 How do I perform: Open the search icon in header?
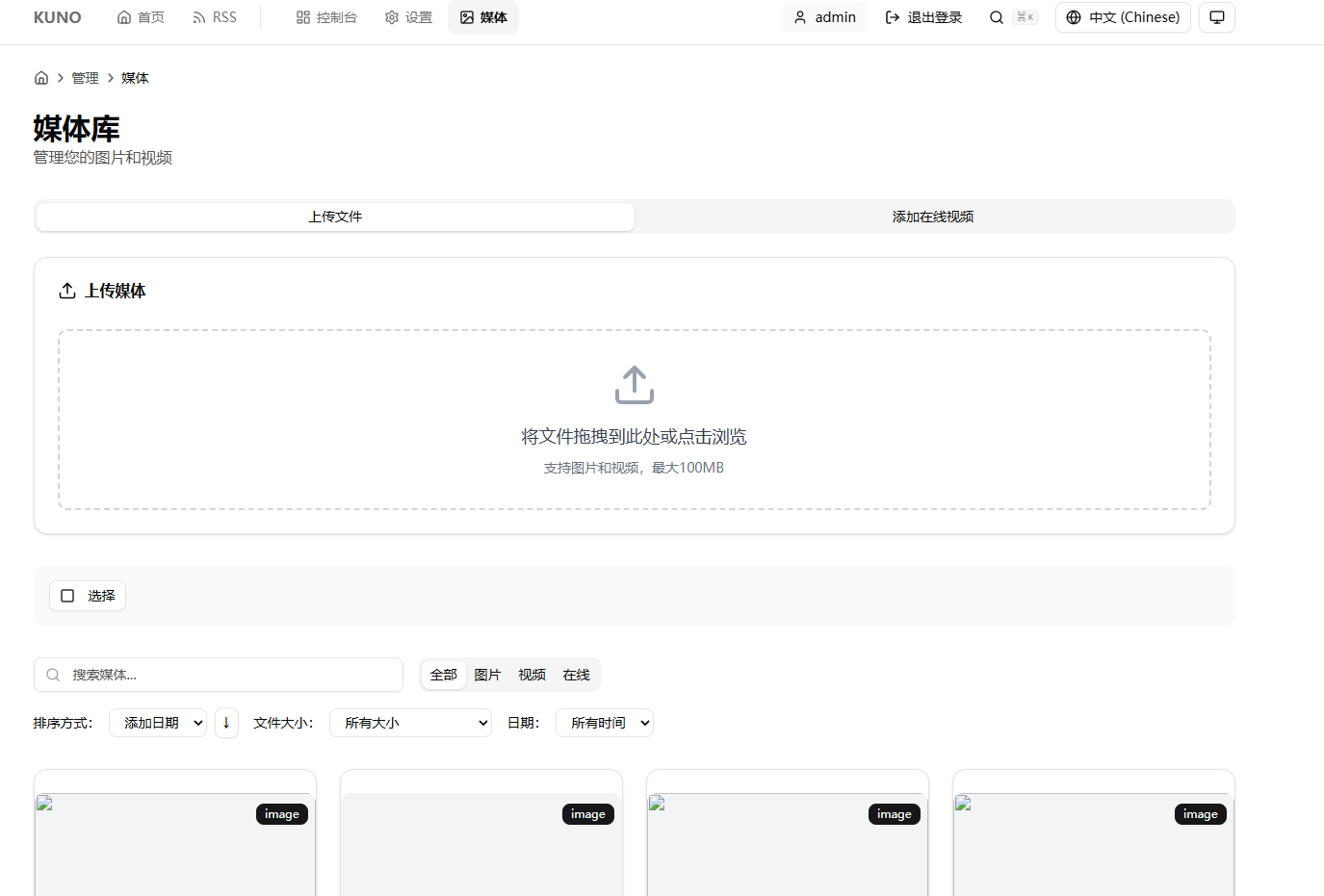(x=997, y=17)
